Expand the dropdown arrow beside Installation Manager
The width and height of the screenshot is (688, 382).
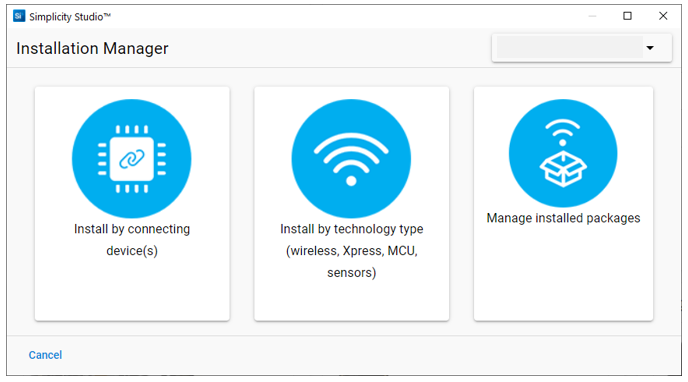point(650,48)
